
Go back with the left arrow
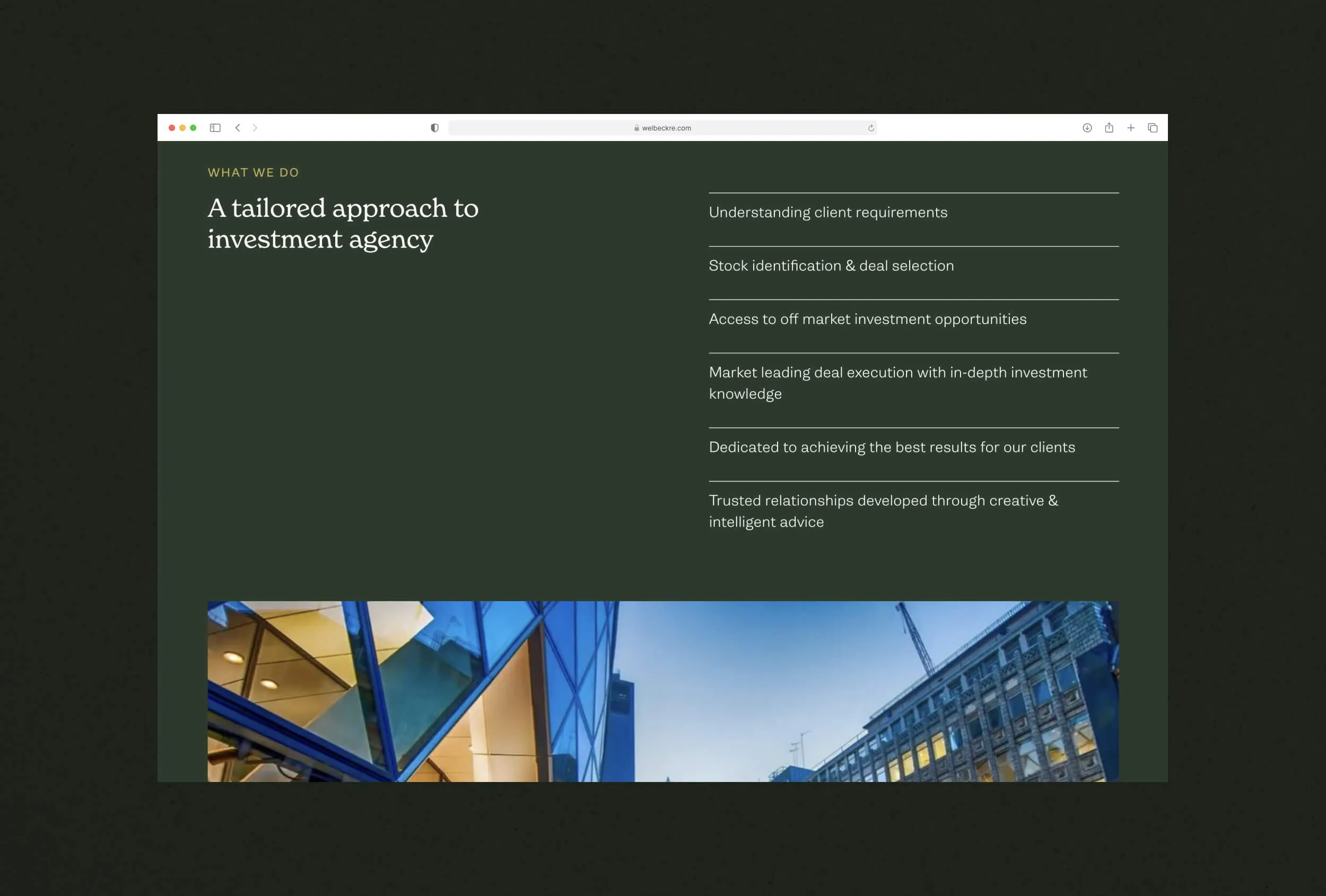238,128
